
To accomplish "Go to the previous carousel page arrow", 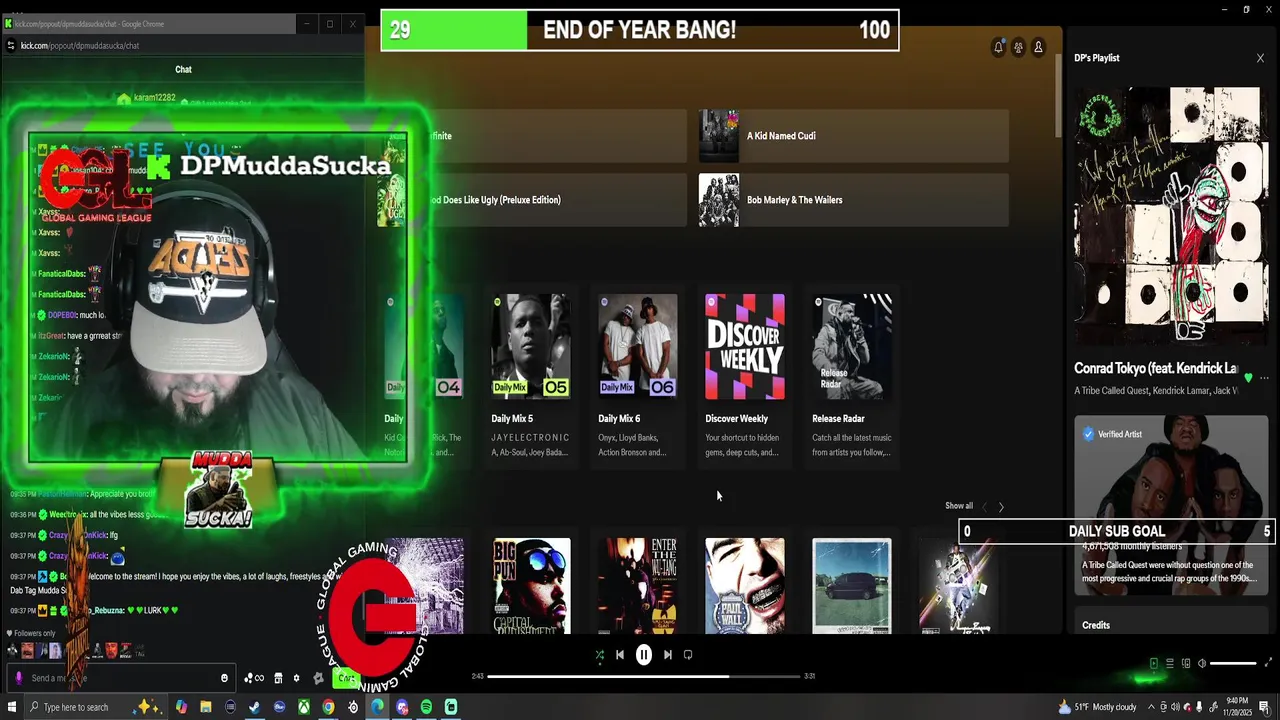I will pos(984,507).
